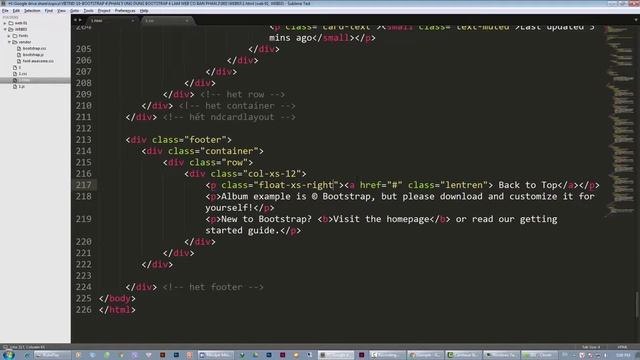This screenshot has height=360, width=640.
Task: Open the 1.css file in sidebar
Action: click(23, 74)
